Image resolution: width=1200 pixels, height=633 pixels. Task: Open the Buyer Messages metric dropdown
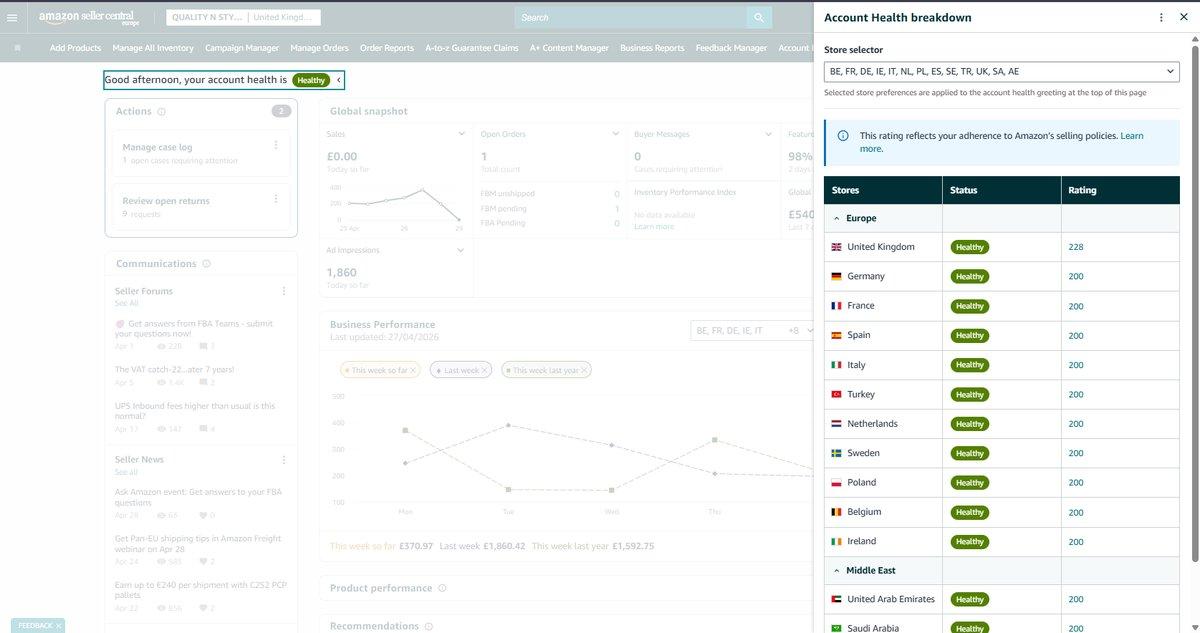click(768, 134)
